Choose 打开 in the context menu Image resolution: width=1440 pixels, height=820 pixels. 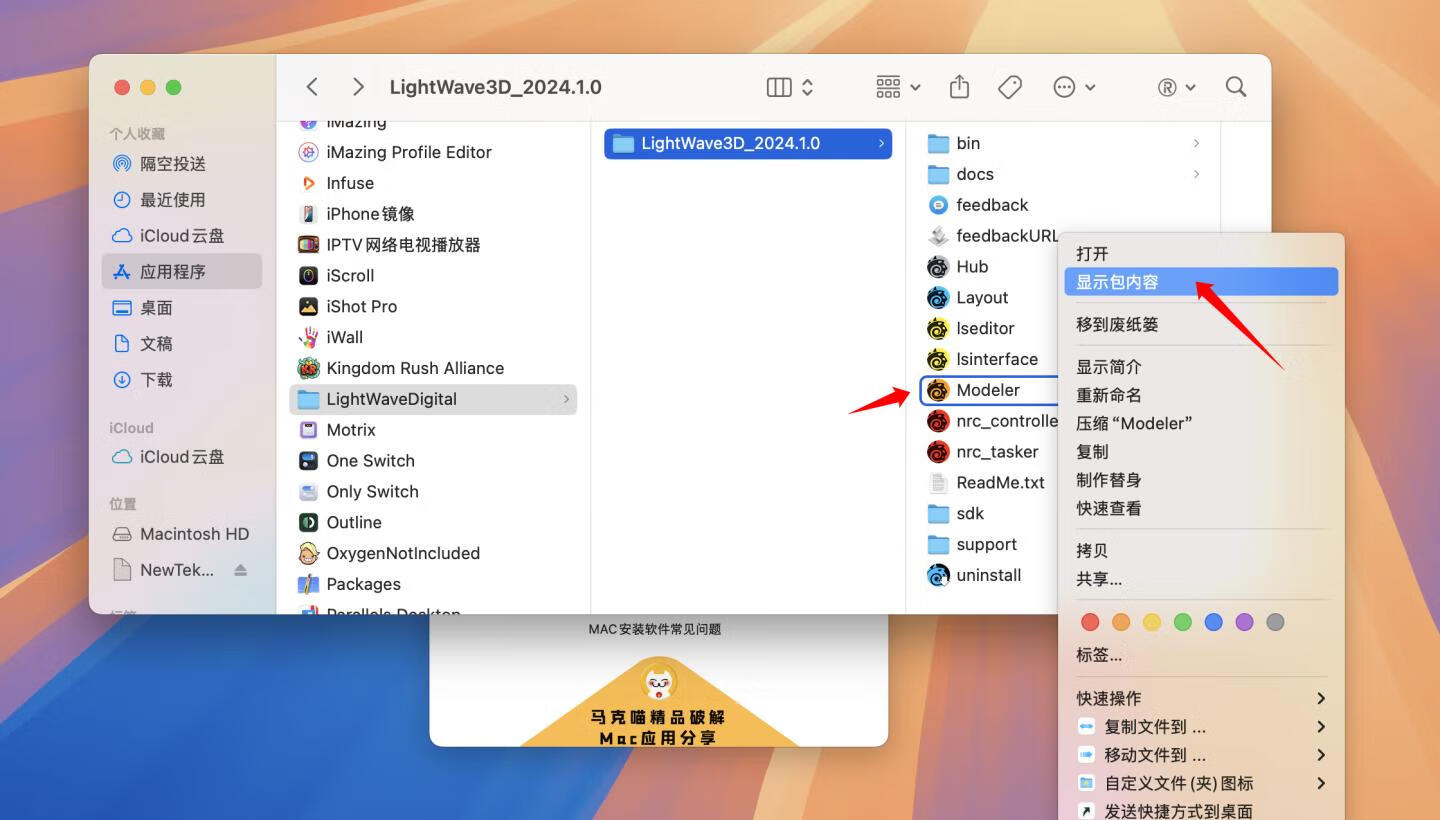1201,253
